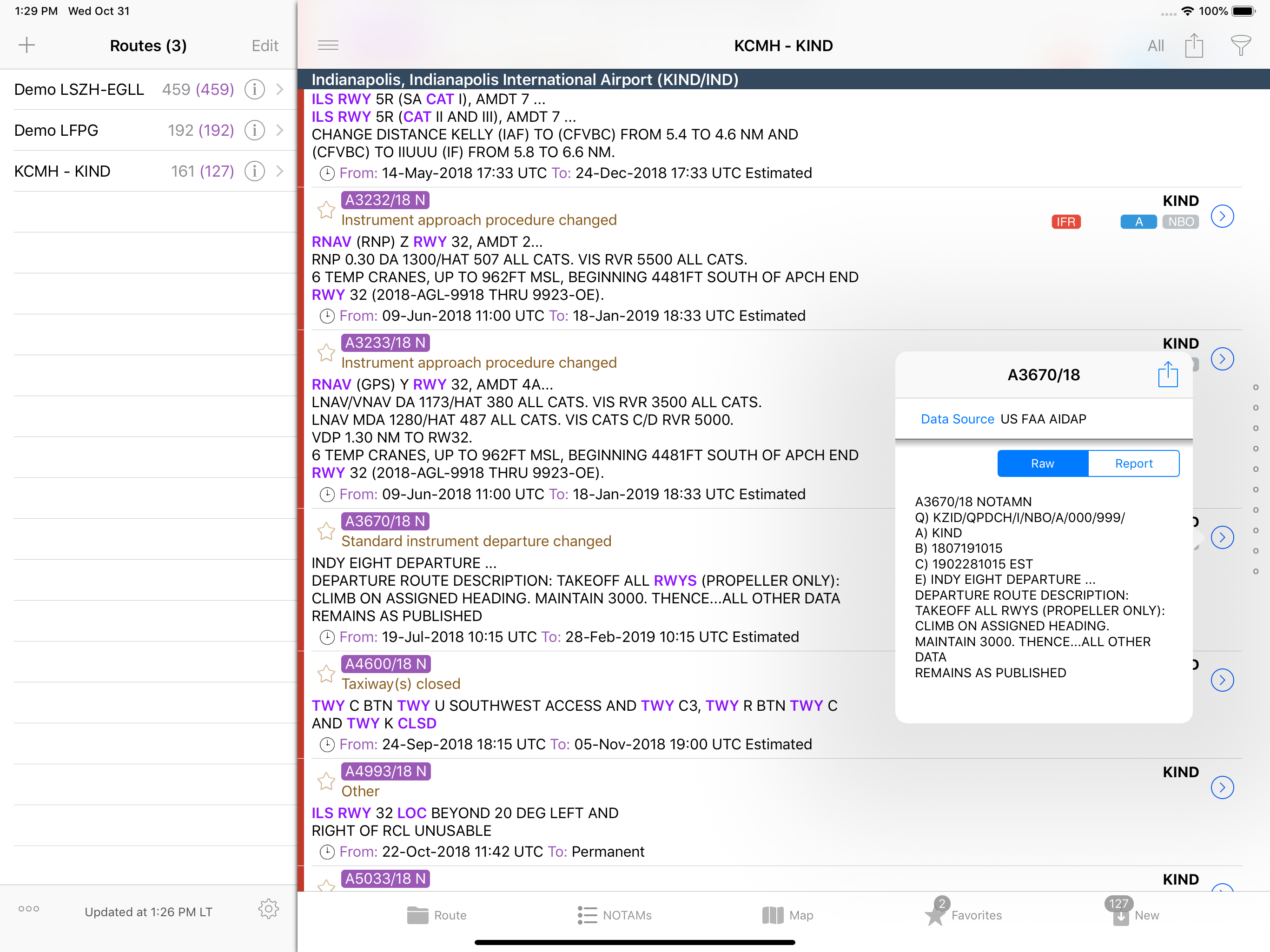This screenshot has width=1270, height=952.
Task: Star the A4600/18 taxiway closed NOTAM
Action: tap(326, 673)
